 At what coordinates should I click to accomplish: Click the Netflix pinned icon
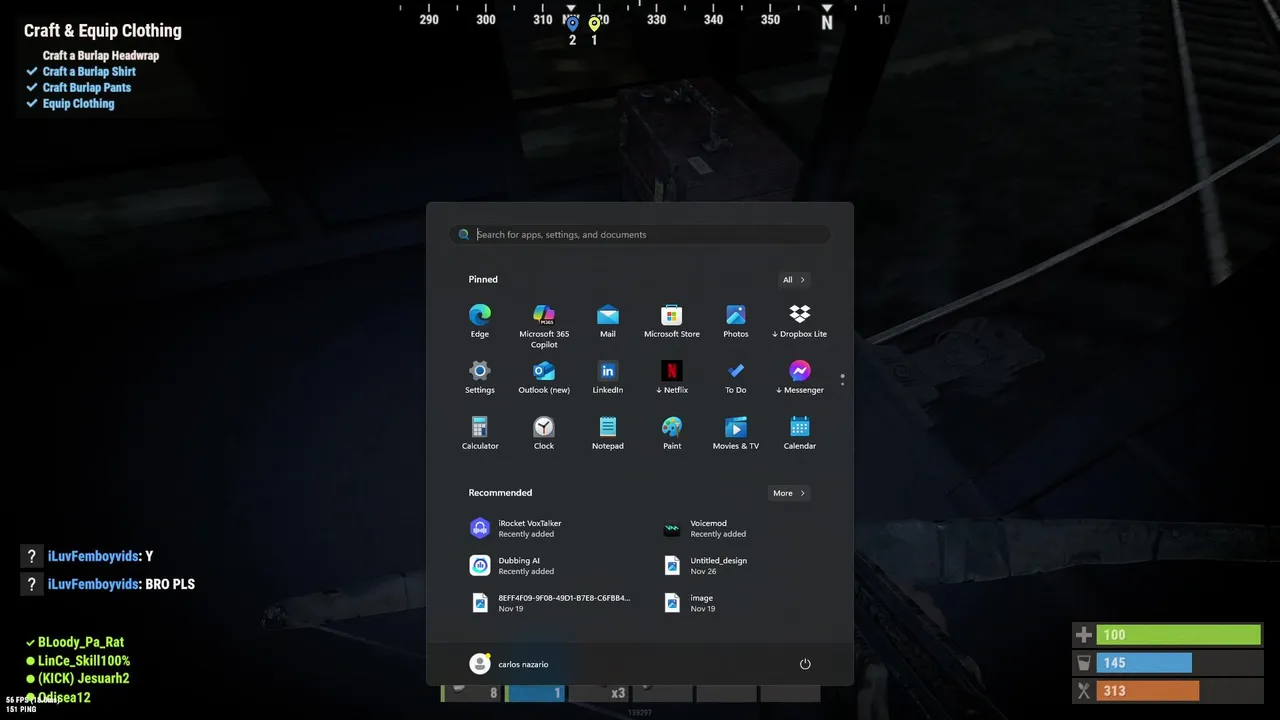(672, 377)
